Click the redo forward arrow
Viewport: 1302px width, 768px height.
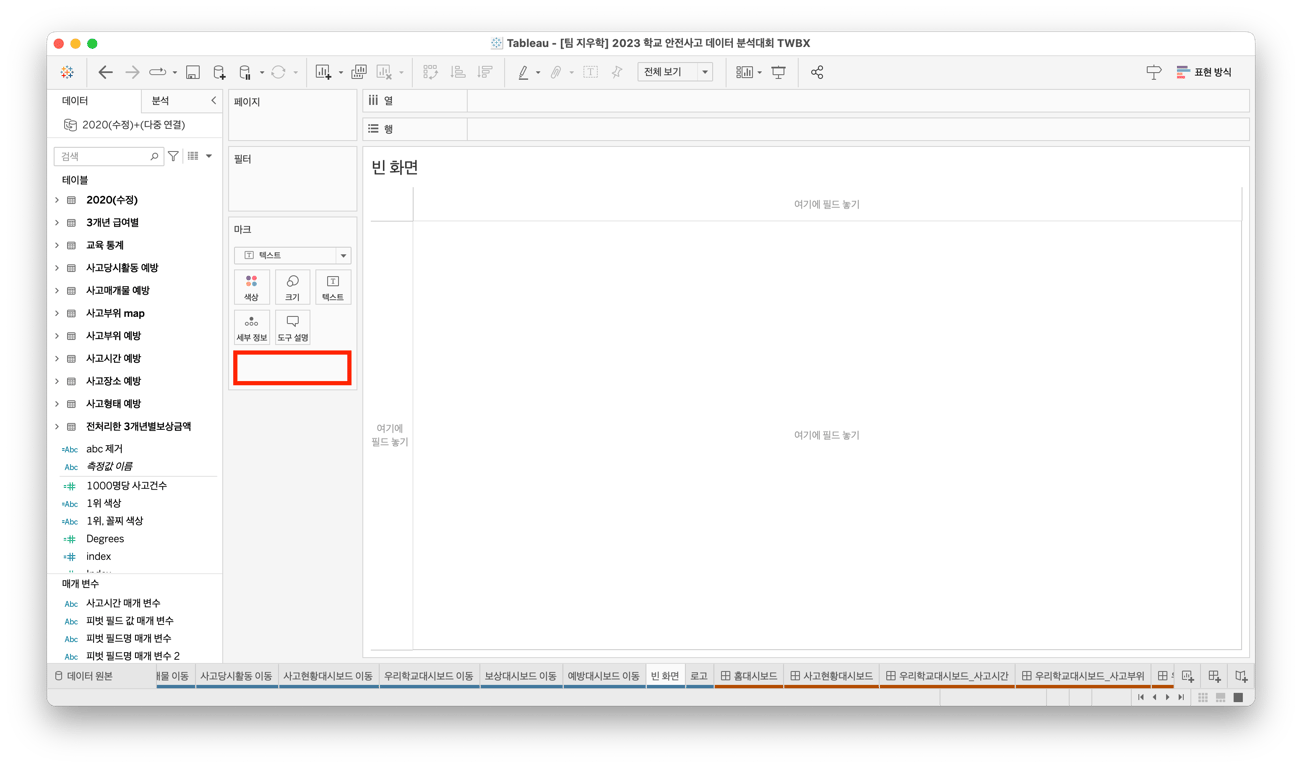[x=132, y=72]
